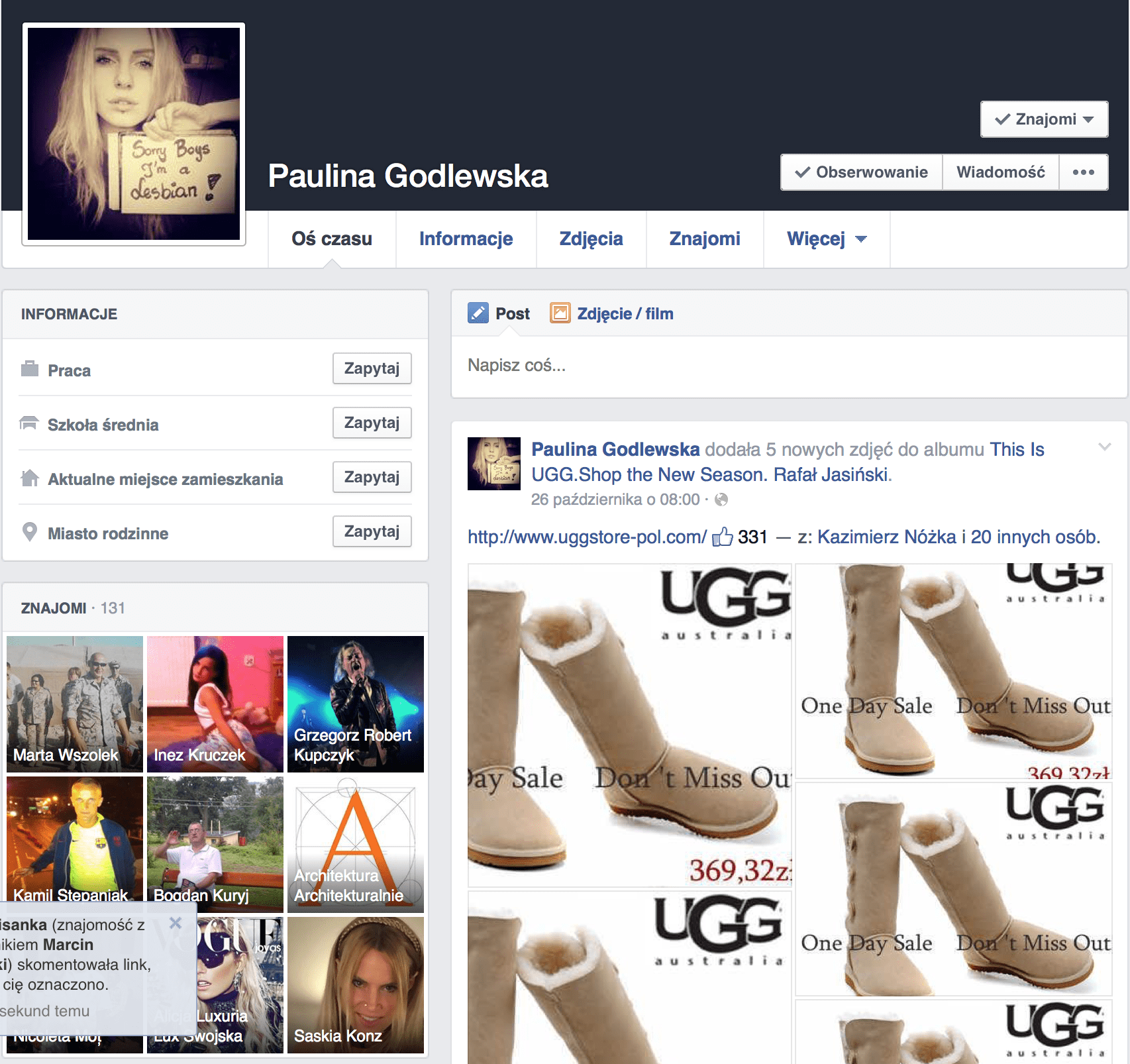Open the three-dots more actions button

tap(1084, 172)
